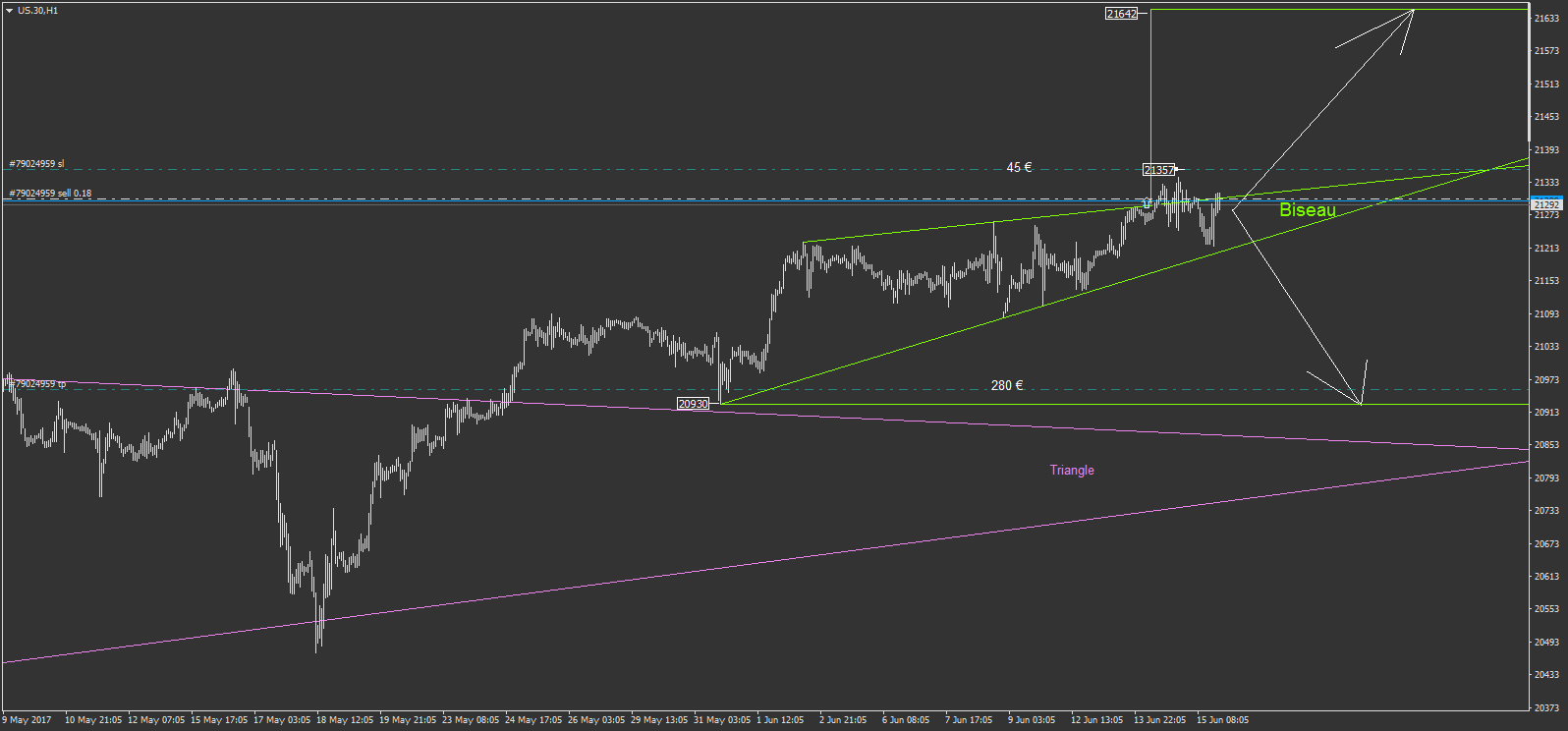
Task: Click the 20493 price scale value
Action: point(1546,643)
